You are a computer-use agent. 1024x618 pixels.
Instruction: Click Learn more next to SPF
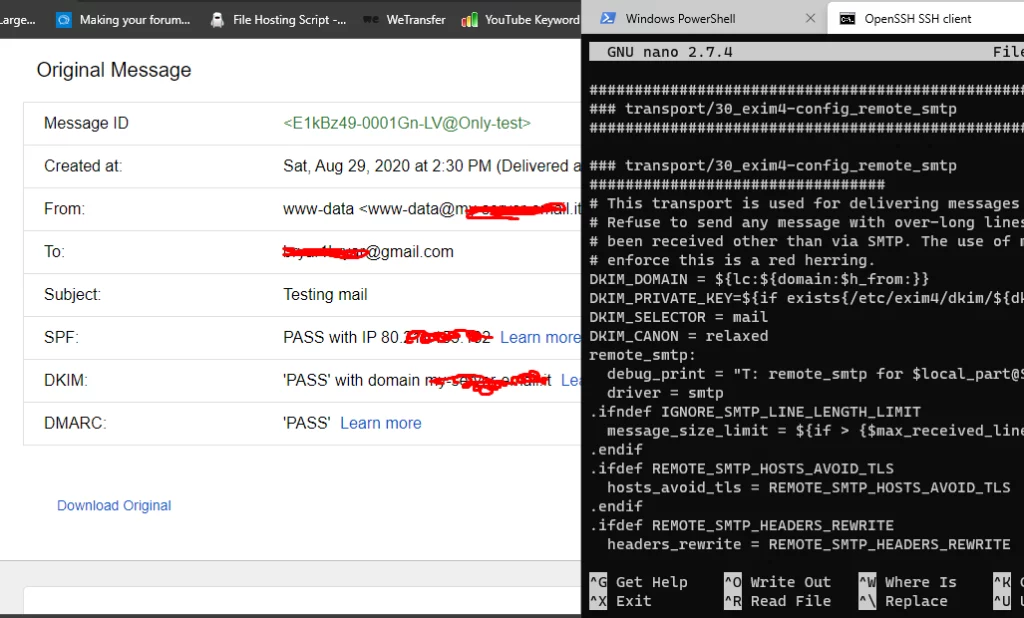[x=540, y=337]
